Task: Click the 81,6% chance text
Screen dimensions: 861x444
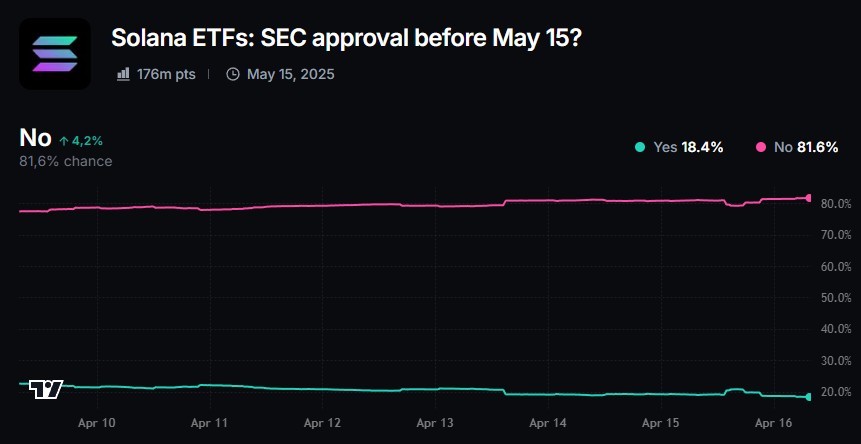Action: [x=66, y=161]
